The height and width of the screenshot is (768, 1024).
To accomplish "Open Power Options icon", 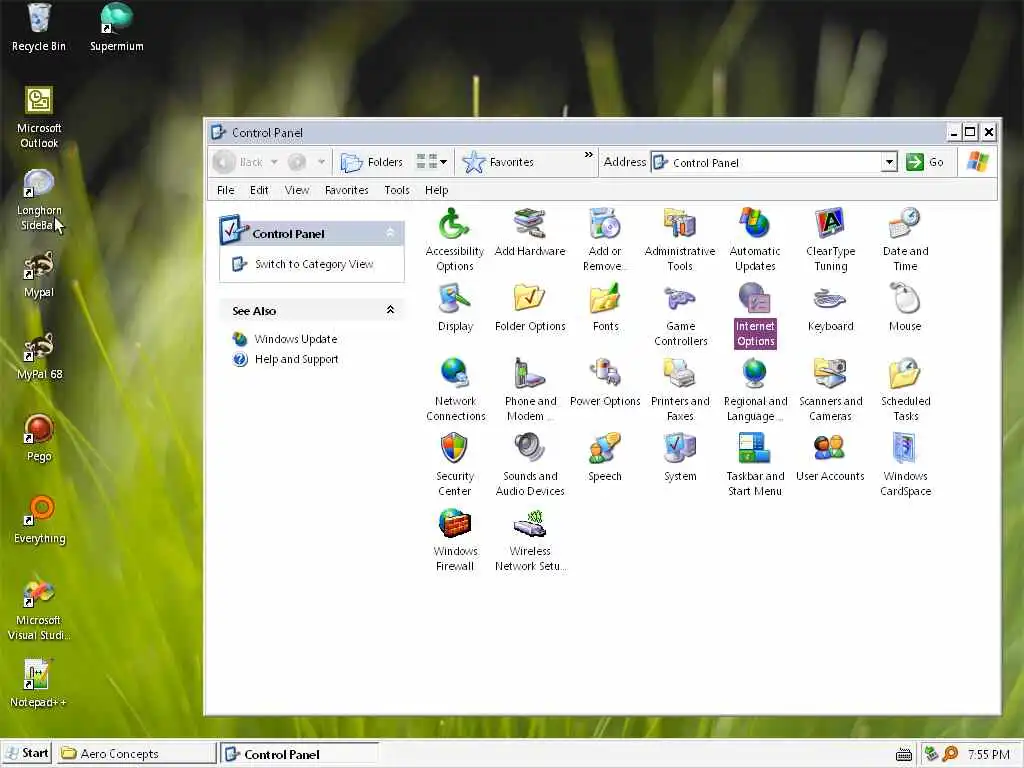I will [x=605, y=383].
